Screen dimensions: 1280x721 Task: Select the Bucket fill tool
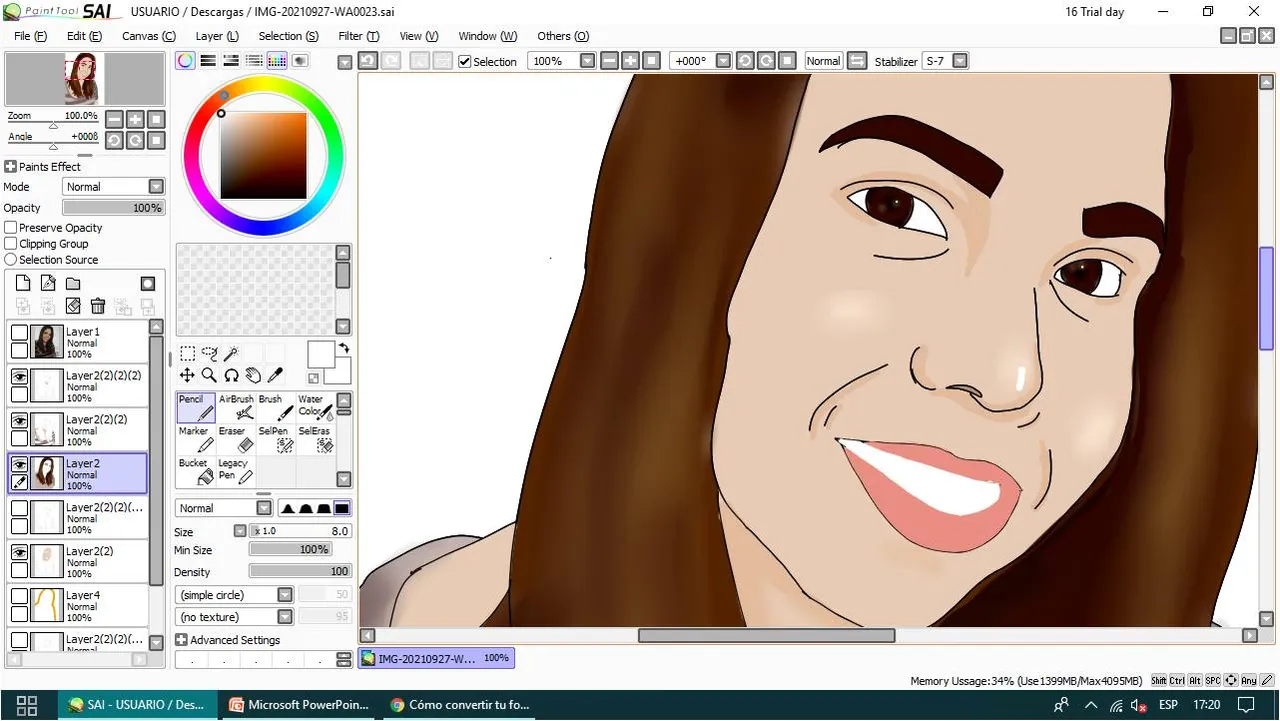(196, 471)
